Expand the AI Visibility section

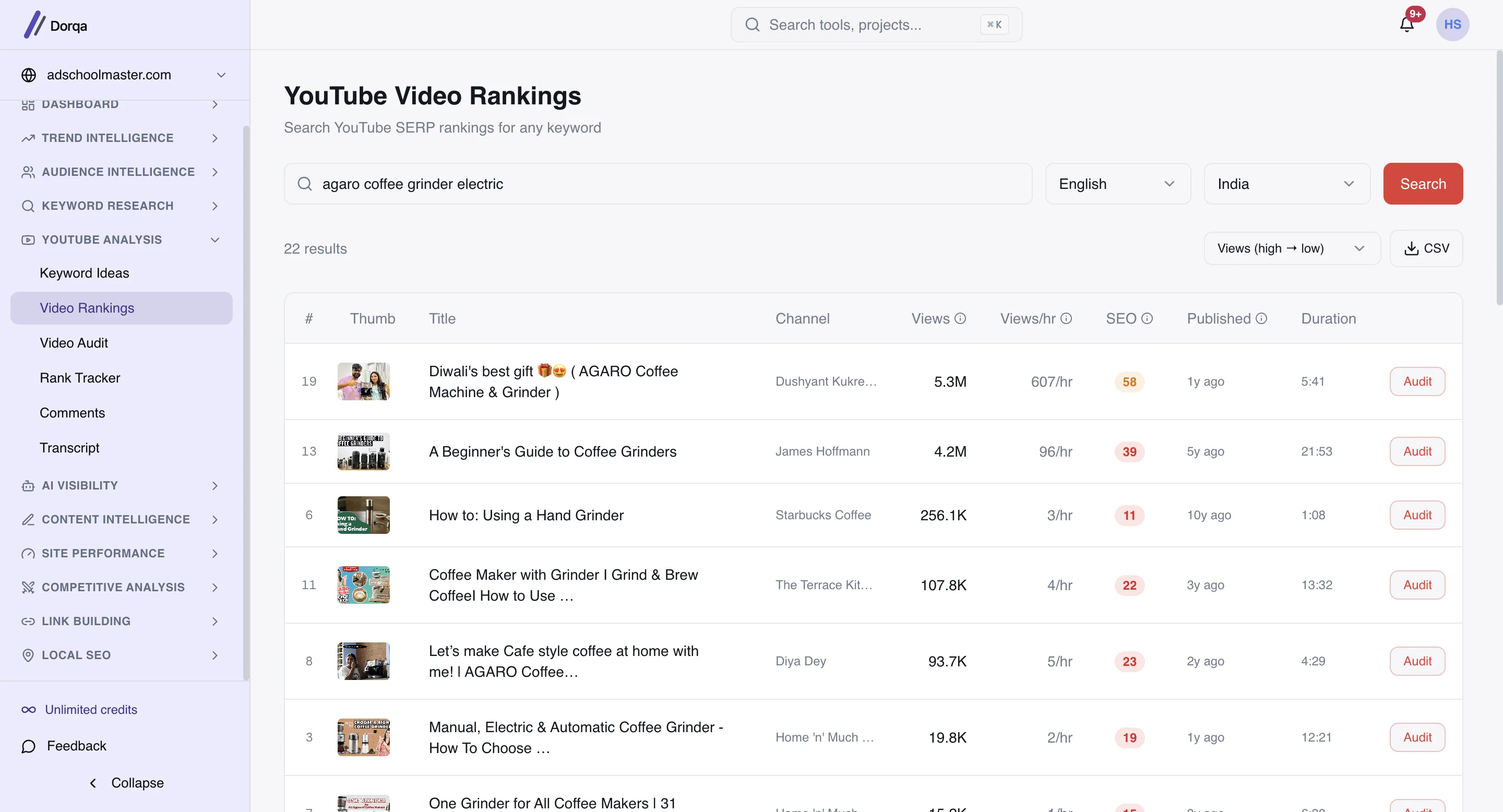(214, 486)
